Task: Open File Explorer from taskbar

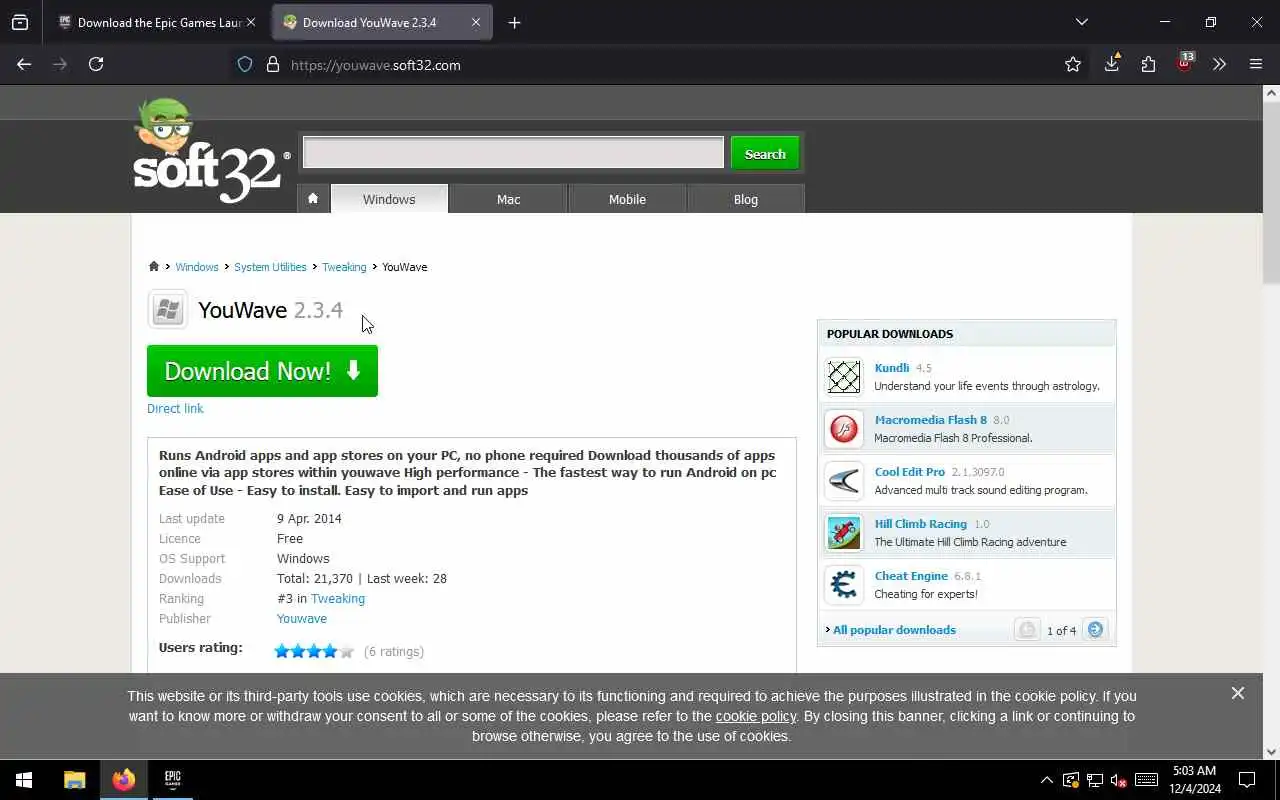Action: coord(75,779)
